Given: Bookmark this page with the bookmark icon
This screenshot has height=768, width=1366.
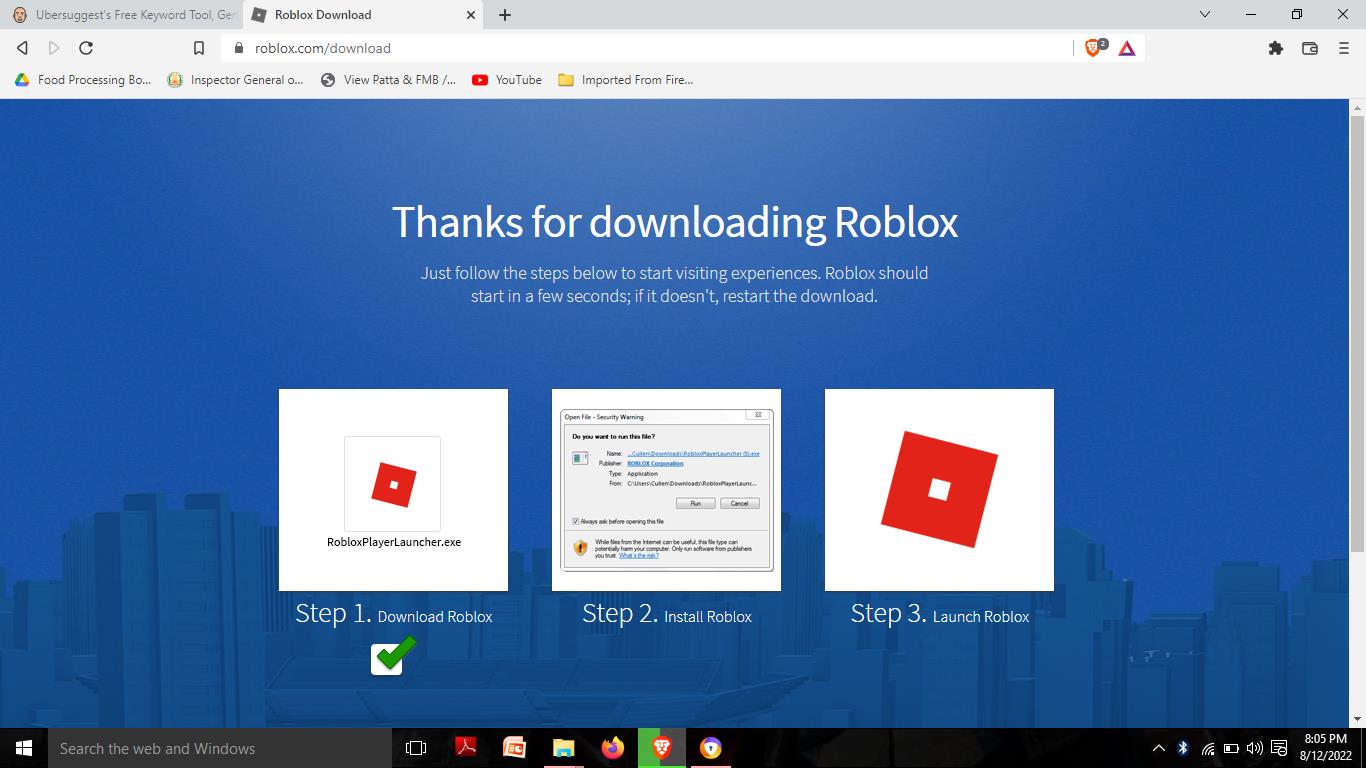Looking at the screenshot, I should (x=199, y=48).
